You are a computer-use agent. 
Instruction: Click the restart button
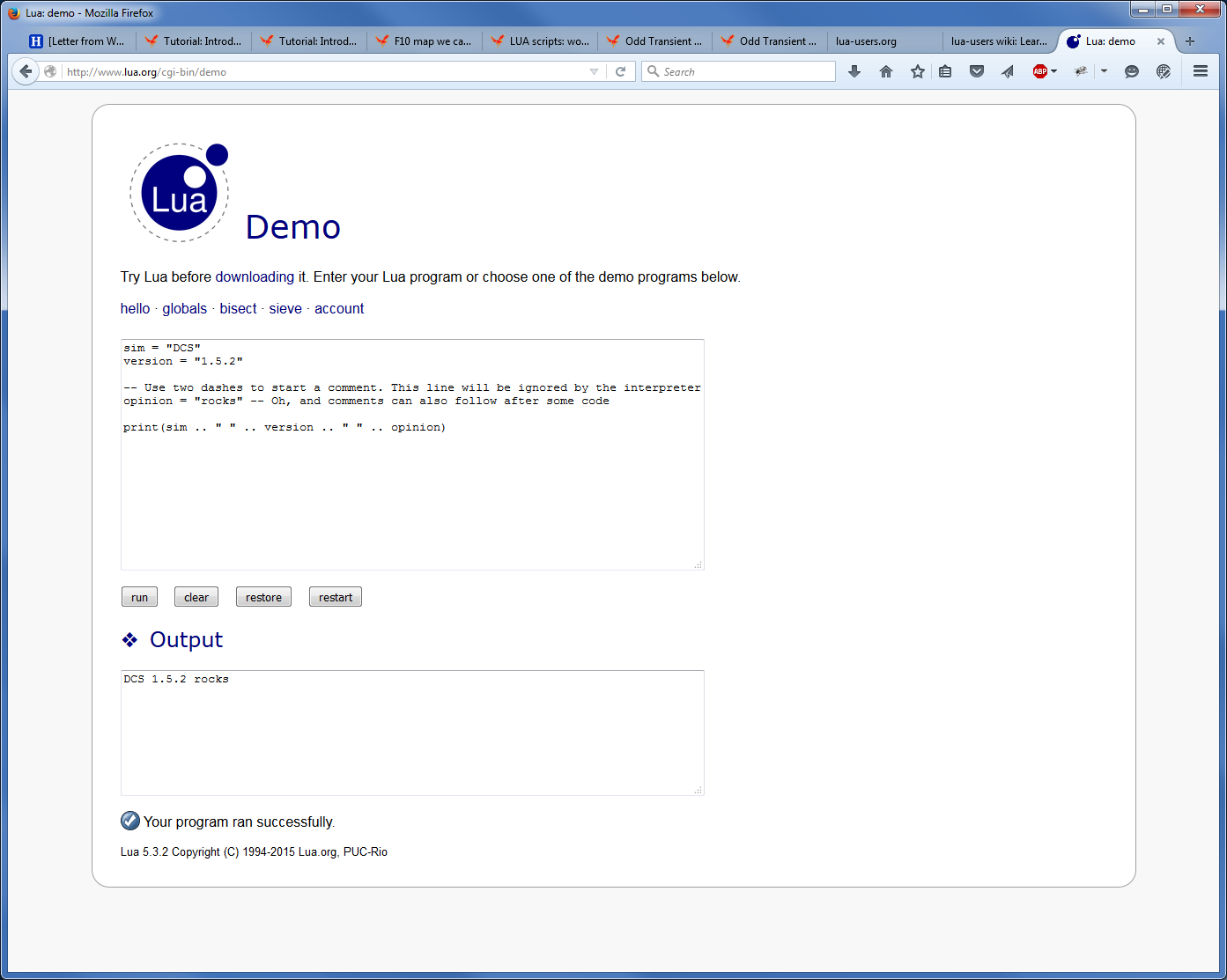click(x=336, y=597)
